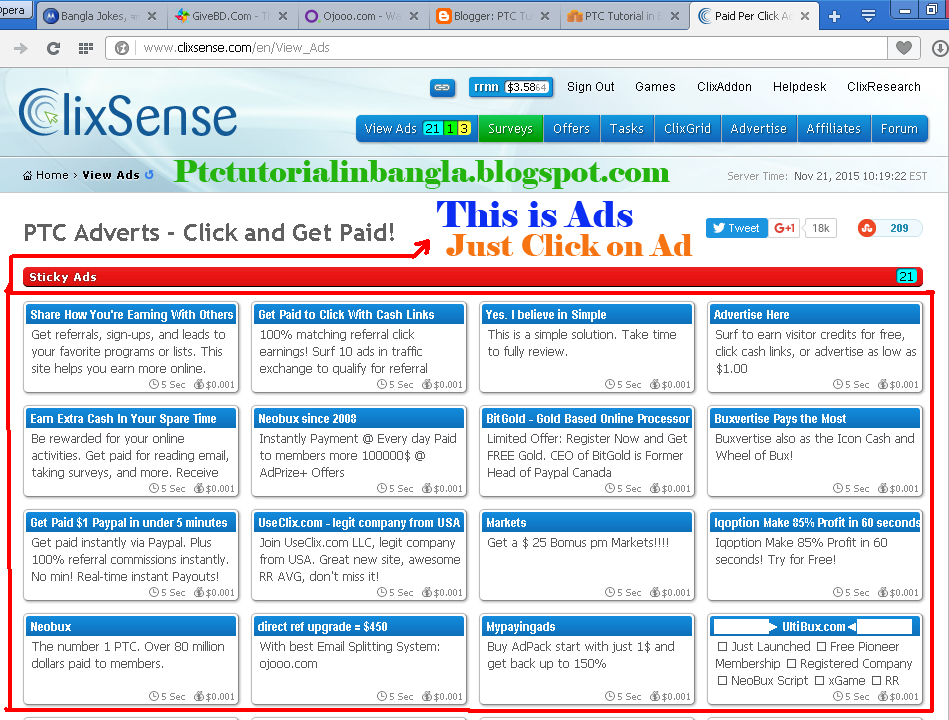Image resolution: width=949 pixels, height=720 pixels.
Task: Open the tab menu icon beside the new tab button
Action: tap(868, 16)
